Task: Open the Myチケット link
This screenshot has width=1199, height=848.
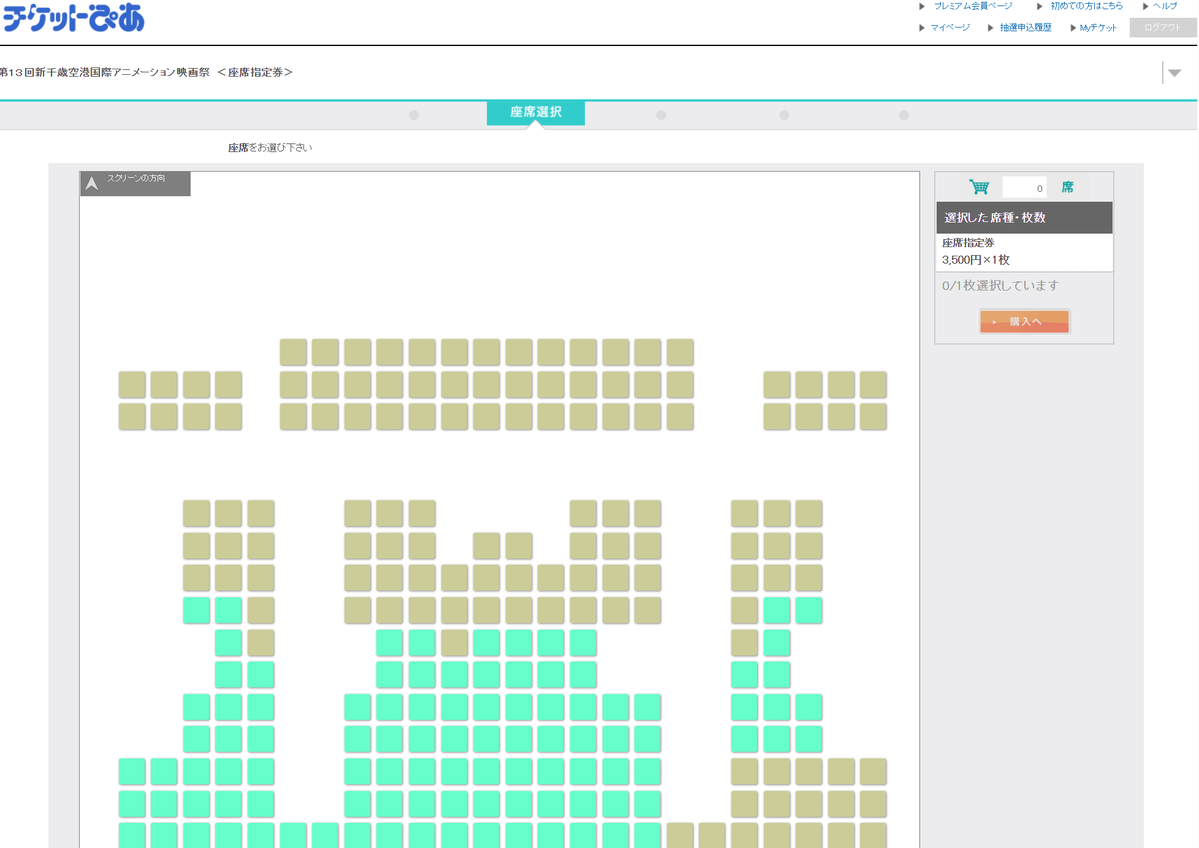Action: (x=1098, y=28)
